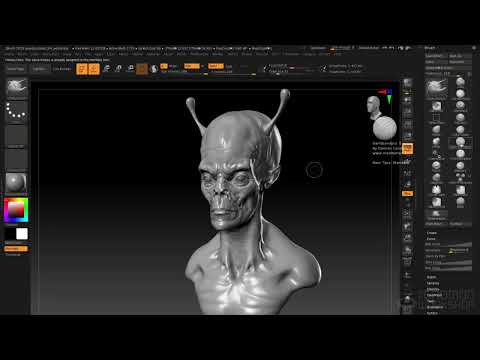The height and width of the screenshot is (360, 480).
Task: Open the Preferences menu in the menu bar
Action: (199, 54)
